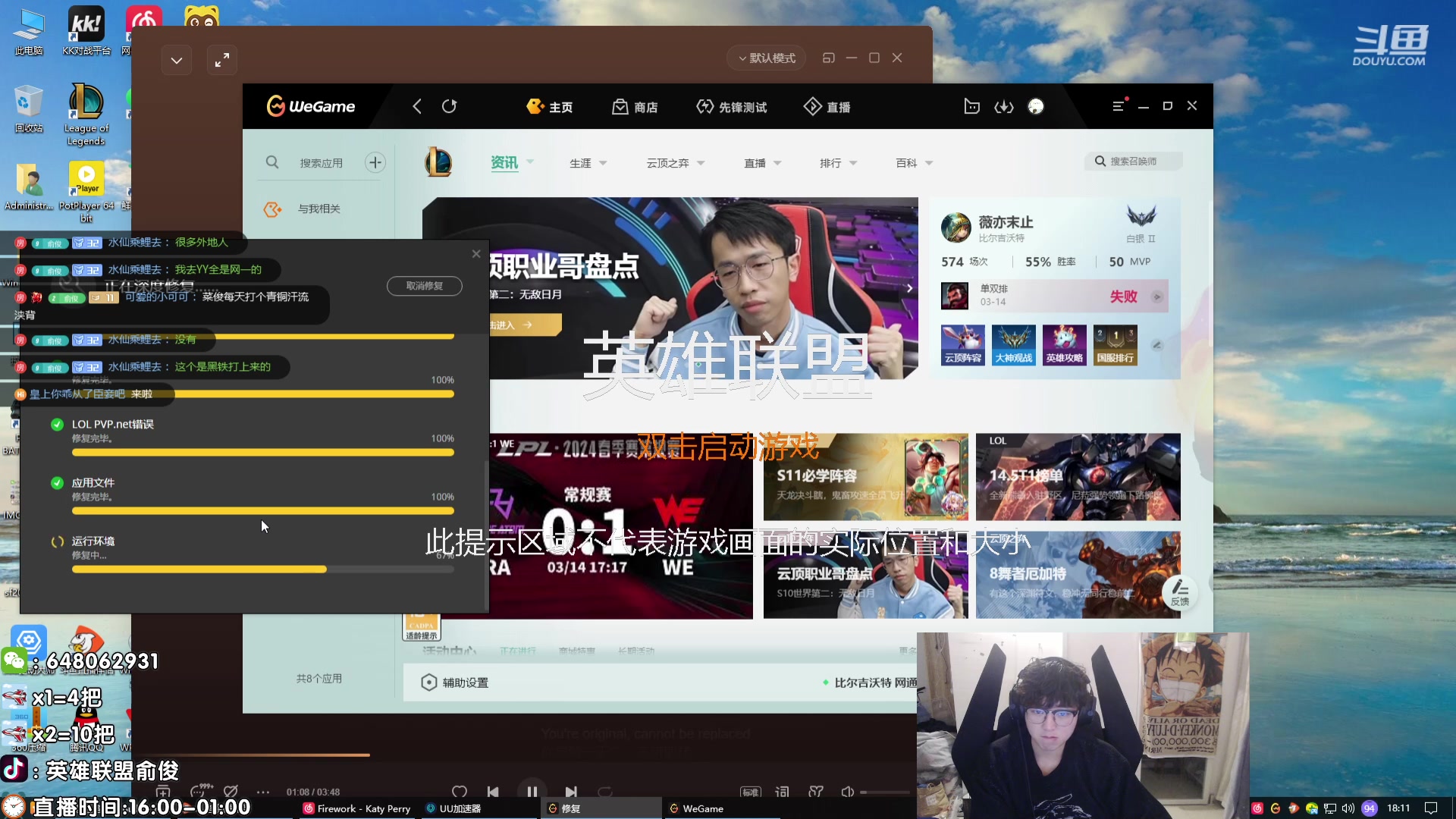
Task: Open the 14.5T1榜单 article thumbnail
Action: (x=1078, y=477)
